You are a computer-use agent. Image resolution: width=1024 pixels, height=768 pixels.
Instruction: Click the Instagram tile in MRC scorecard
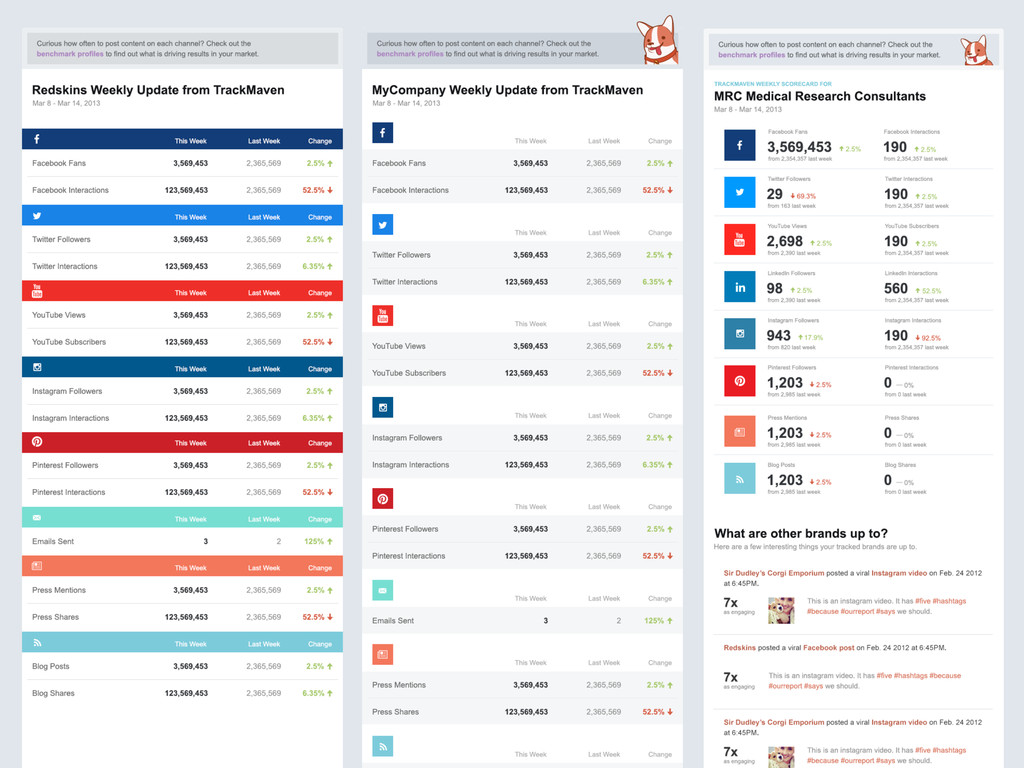739,334
